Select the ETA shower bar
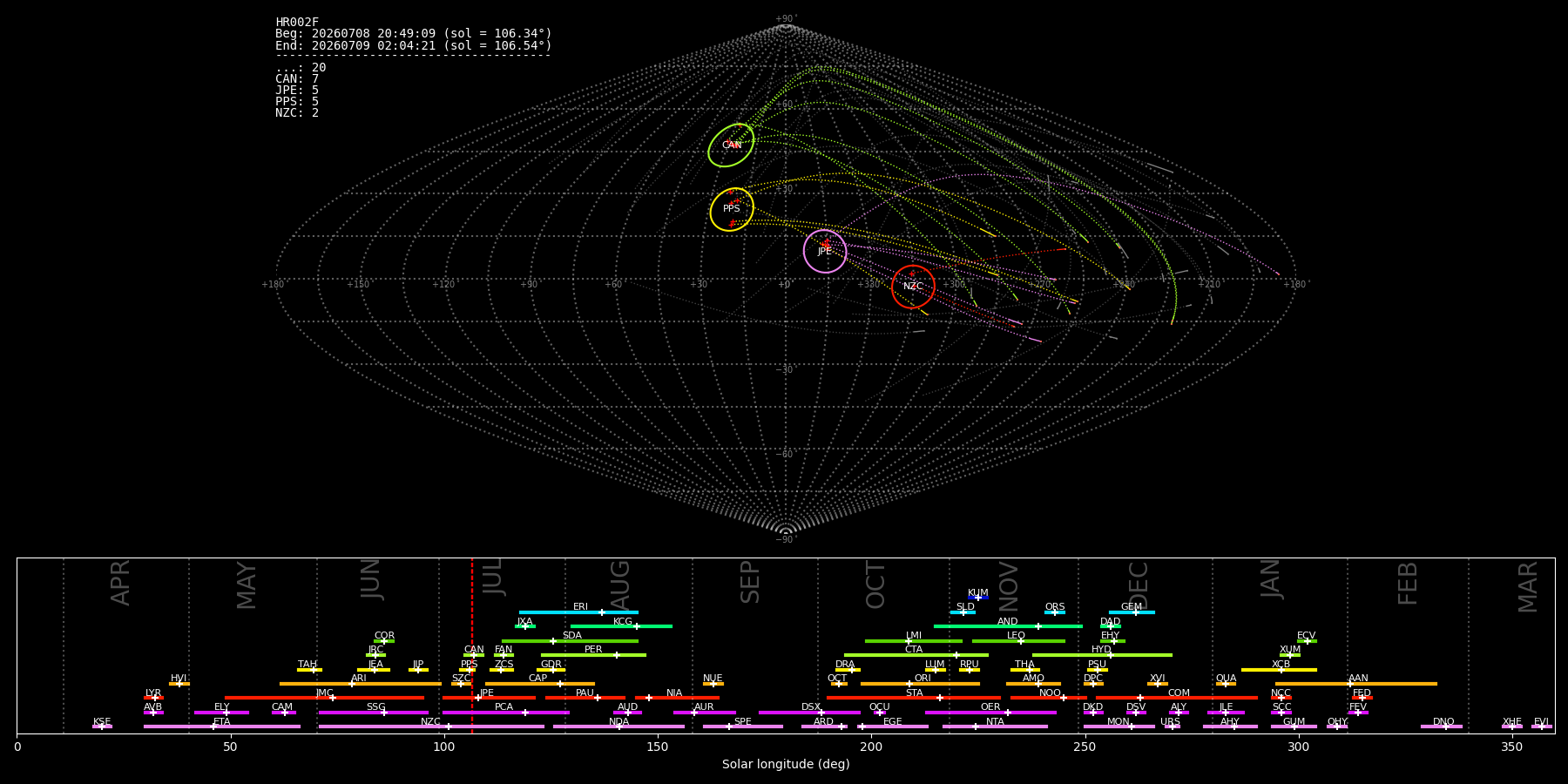The image size is (1568, 784). point(222,727)
